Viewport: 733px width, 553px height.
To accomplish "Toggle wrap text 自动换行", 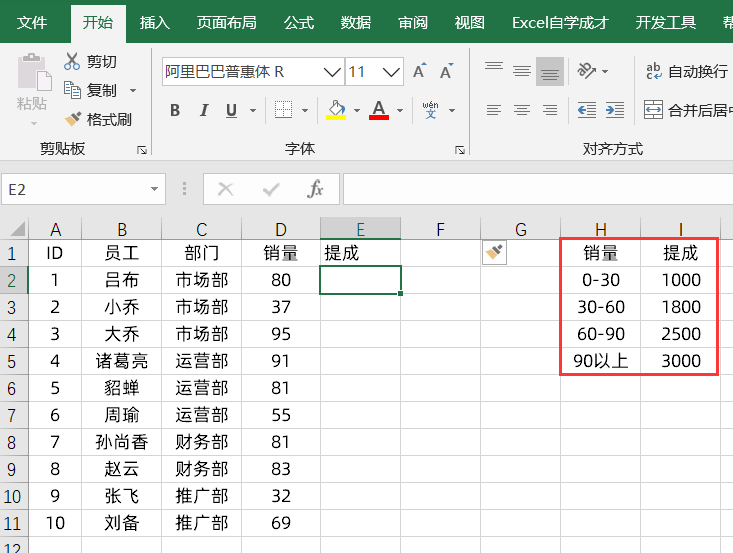I will (x=686, y=71).
